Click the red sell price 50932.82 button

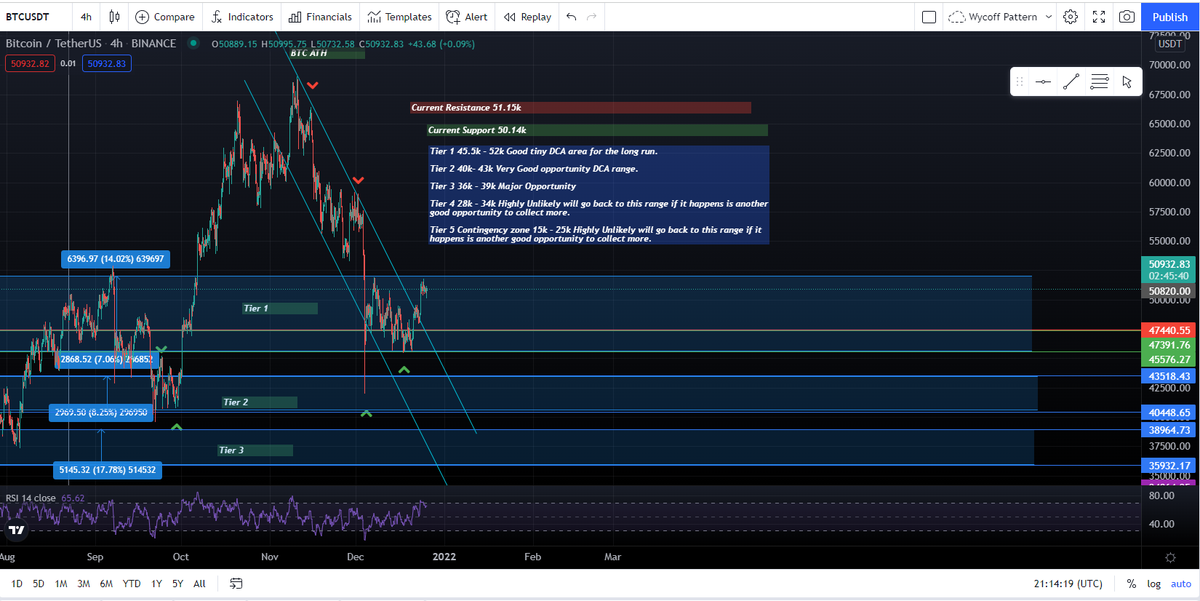pos(29,63)
